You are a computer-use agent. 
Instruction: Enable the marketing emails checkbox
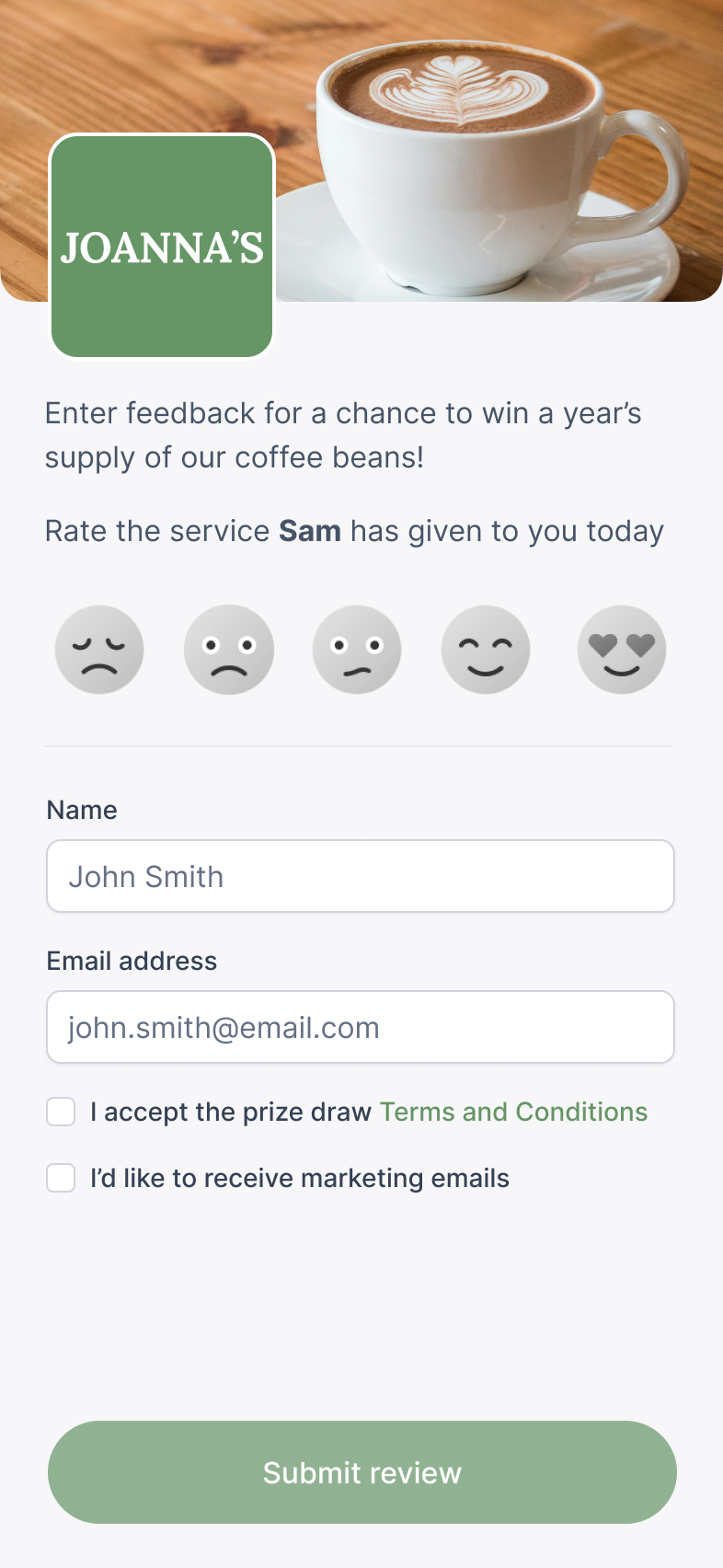(61, 1178)
